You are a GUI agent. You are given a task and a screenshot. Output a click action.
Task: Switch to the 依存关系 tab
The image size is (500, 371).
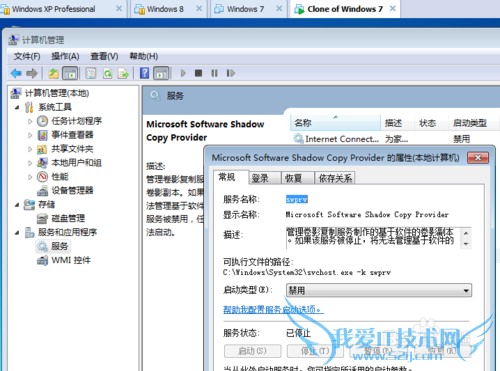pyautogui.click(x=335, y=178)
